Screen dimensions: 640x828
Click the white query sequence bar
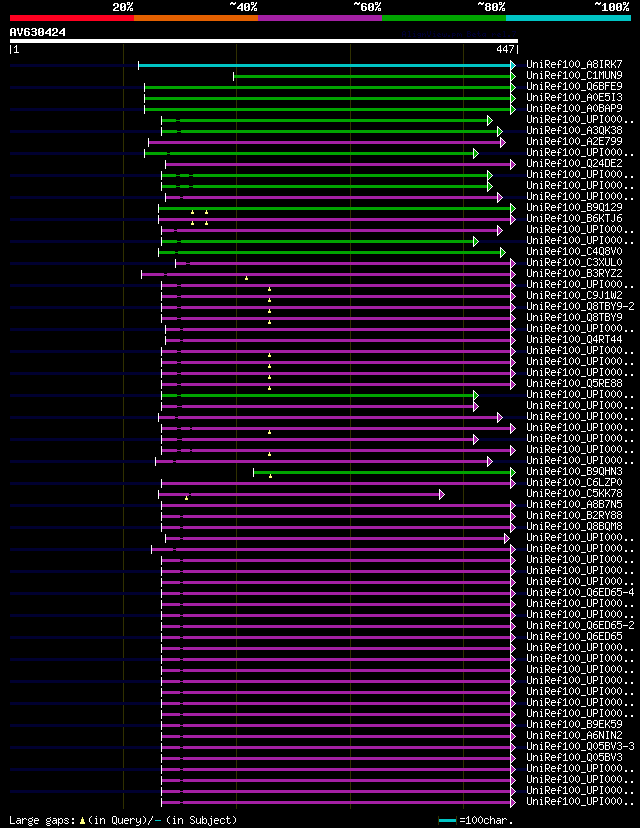263,41
